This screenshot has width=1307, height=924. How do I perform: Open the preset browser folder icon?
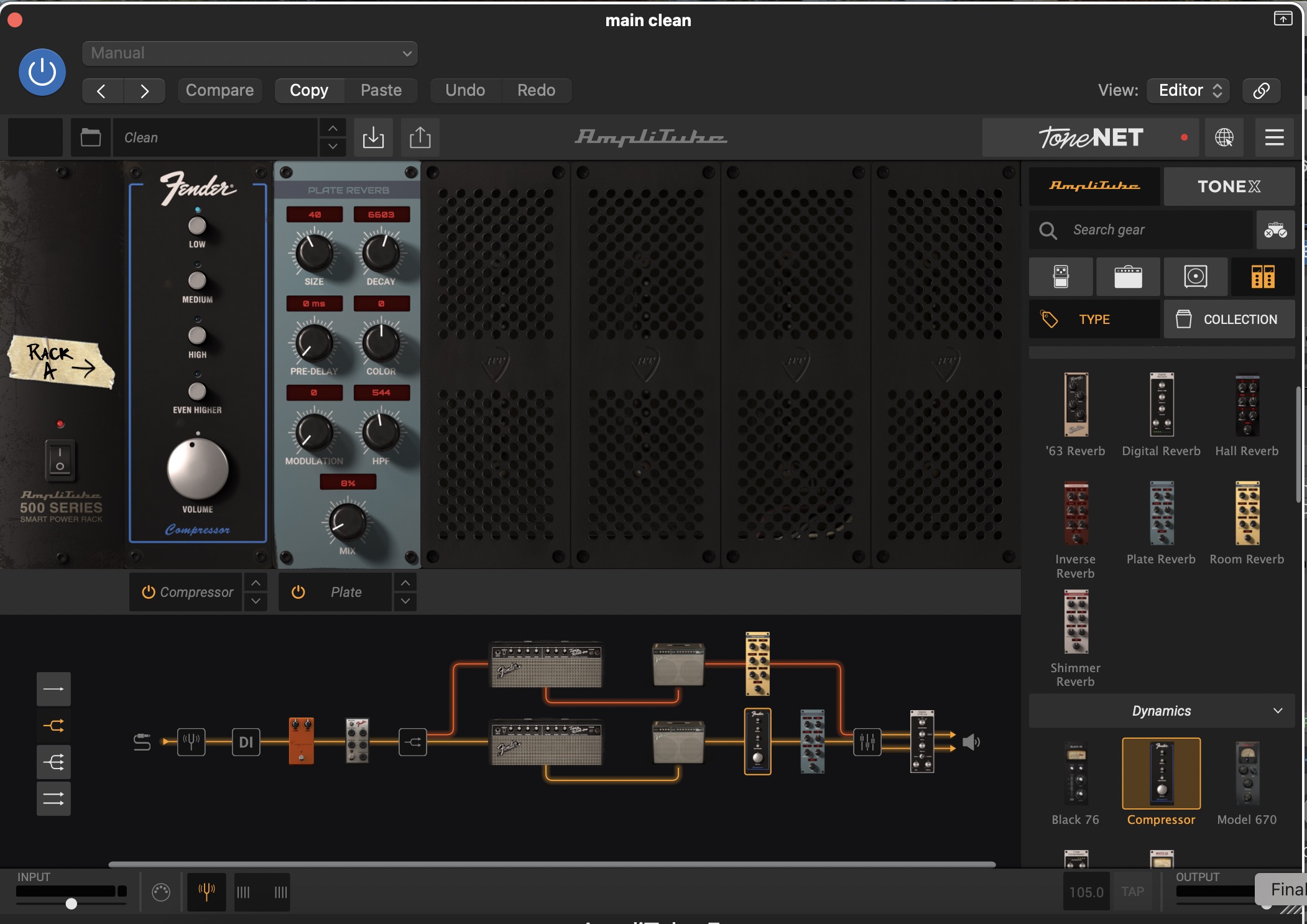pyautogui.click(x=91, y=137)
